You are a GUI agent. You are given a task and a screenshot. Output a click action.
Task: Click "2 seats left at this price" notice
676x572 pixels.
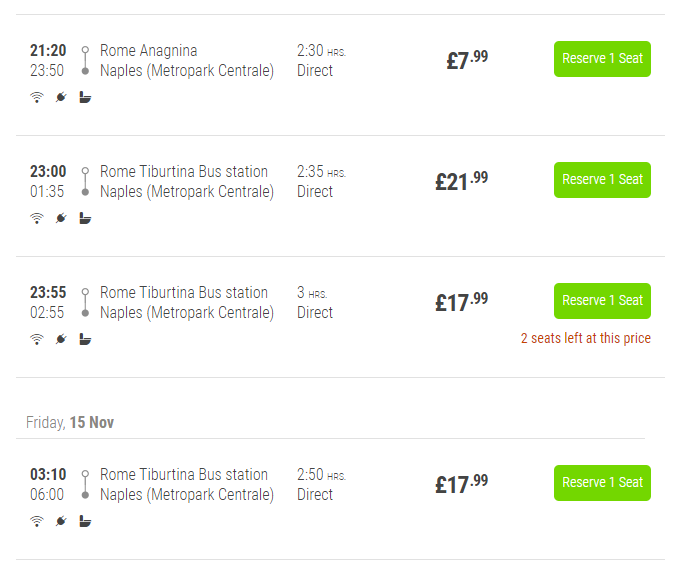coord(585,338)
